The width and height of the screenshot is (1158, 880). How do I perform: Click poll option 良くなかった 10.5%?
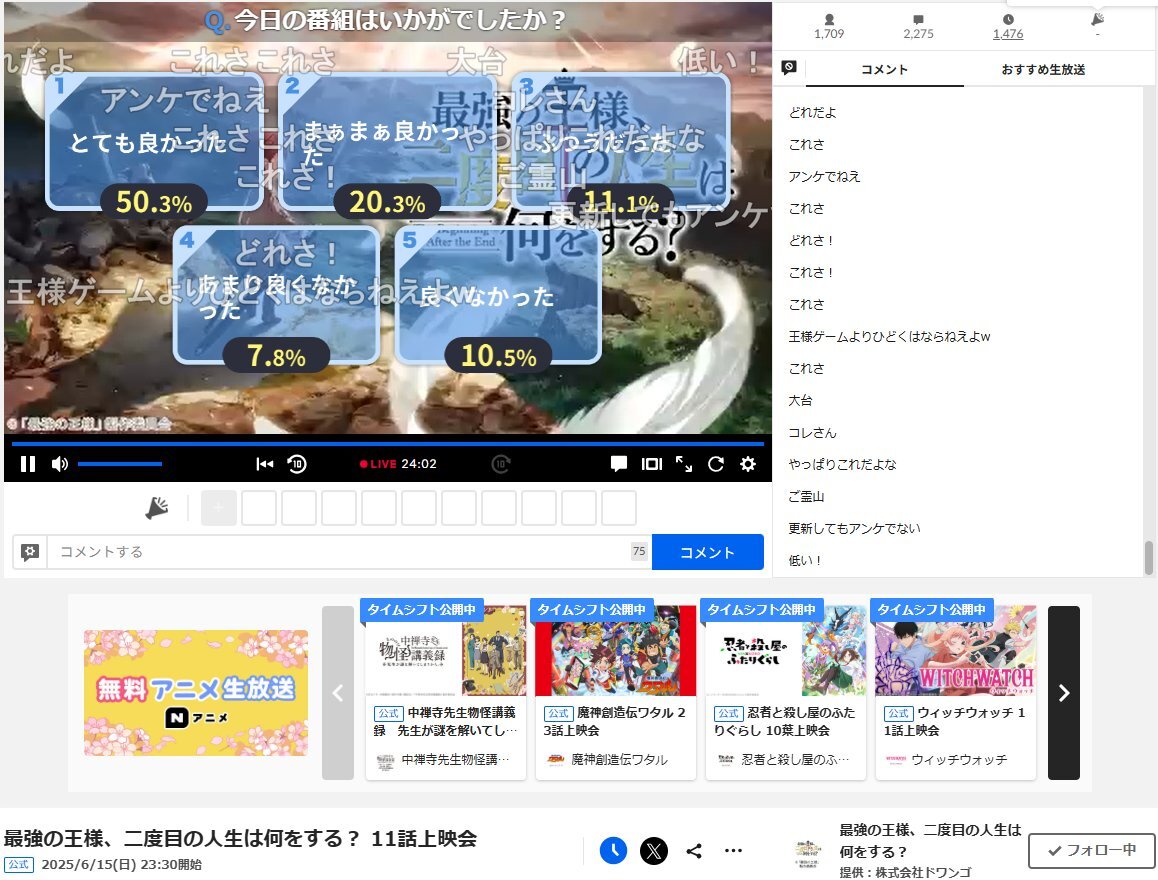(498, 296)
